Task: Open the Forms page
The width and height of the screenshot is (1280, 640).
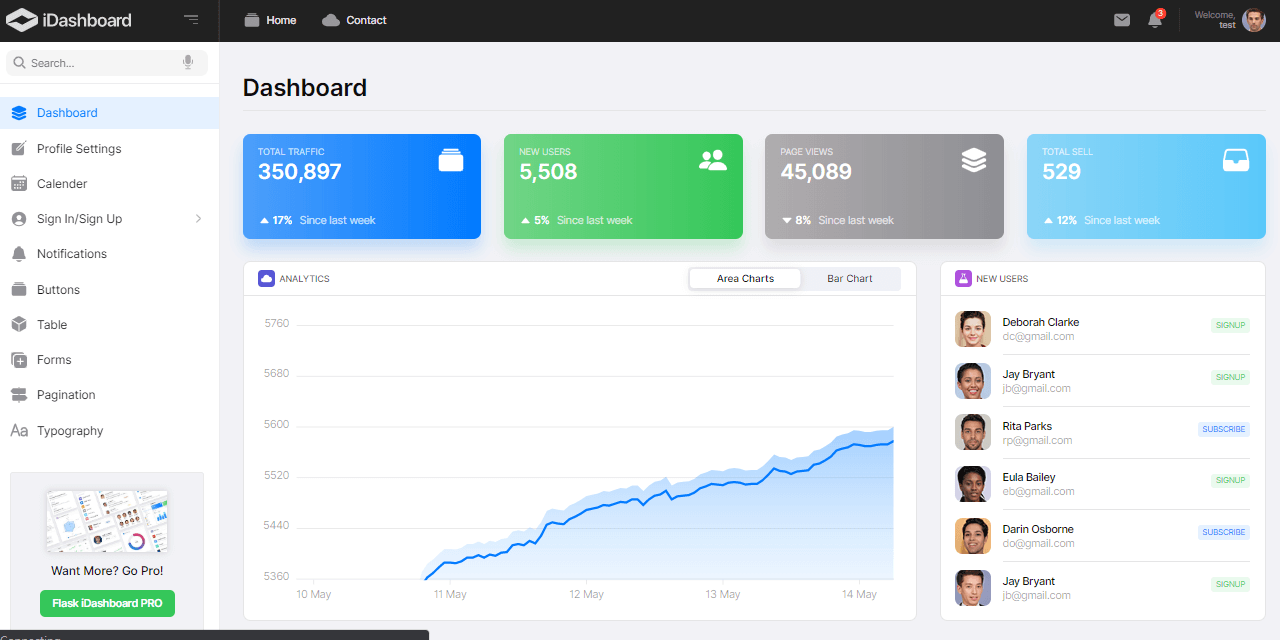Action: [x=109, y=360]
